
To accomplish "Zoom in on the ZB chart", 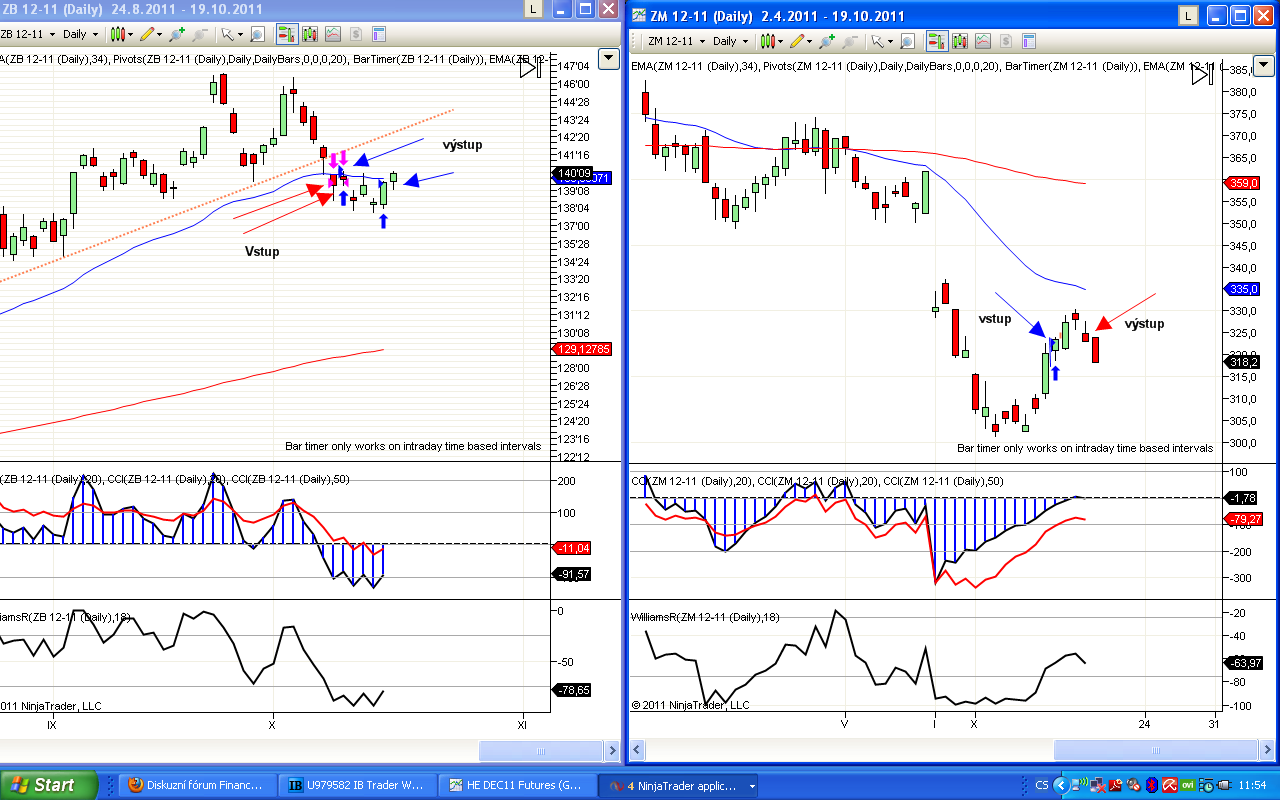I will click(177, 34).
